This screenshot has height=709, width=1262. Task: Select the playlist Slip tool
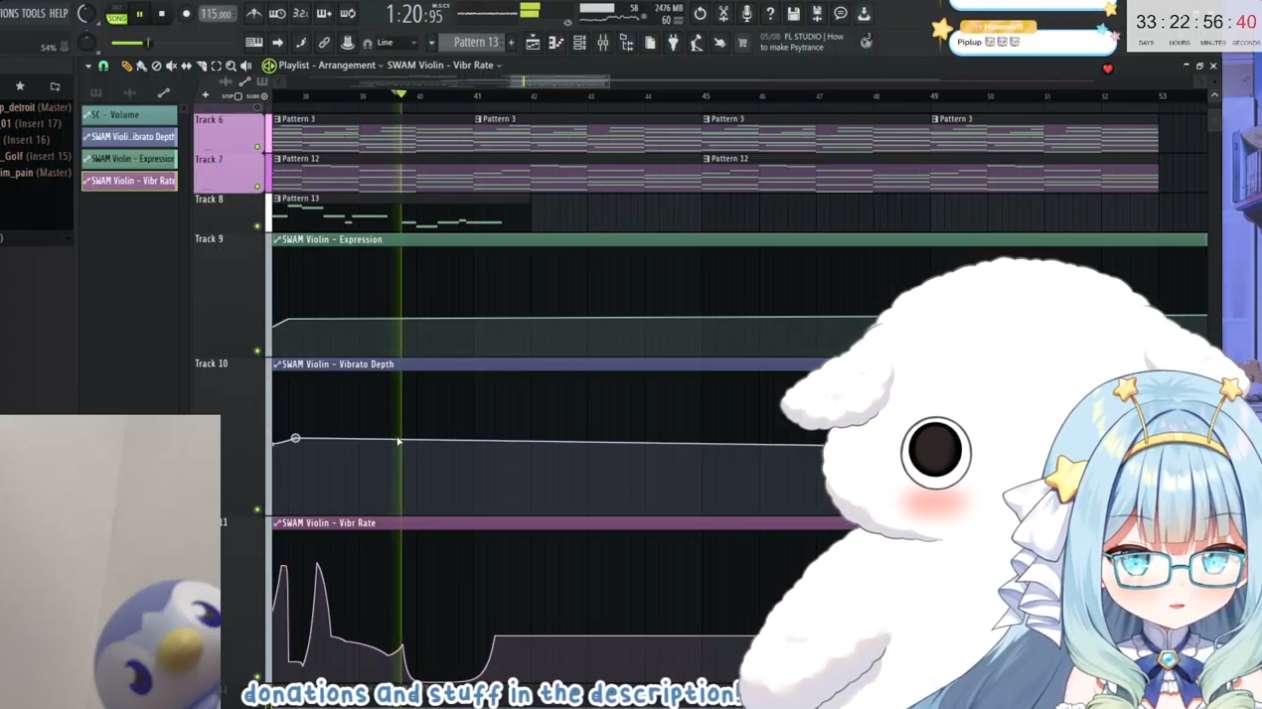pos(186,66)
